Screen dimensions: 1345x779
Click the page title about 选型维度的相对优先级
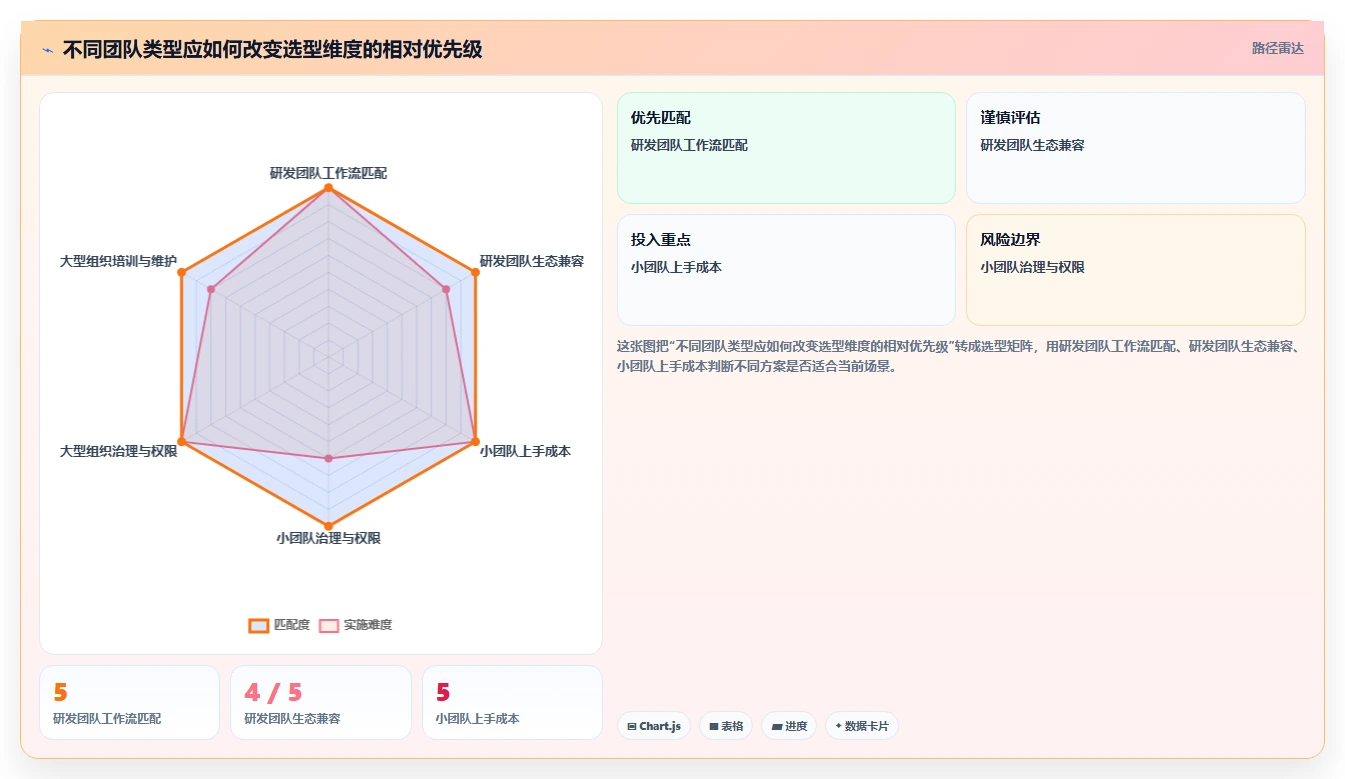(x=272, y=49)
